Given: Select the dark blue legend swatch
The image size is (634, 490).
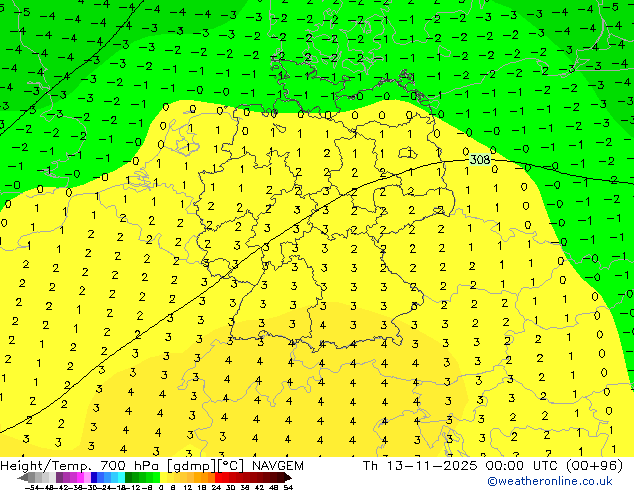Looking at the screenshot, I should pyautogui.click(x=94, y=477).
